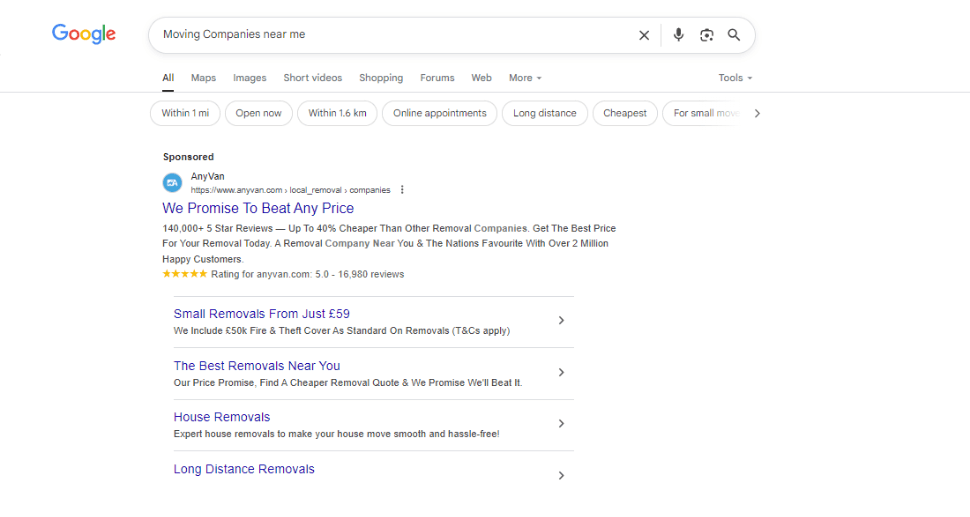
Task: Expand chevron beside Small Removals From Just £59
Action: [561, 320]
